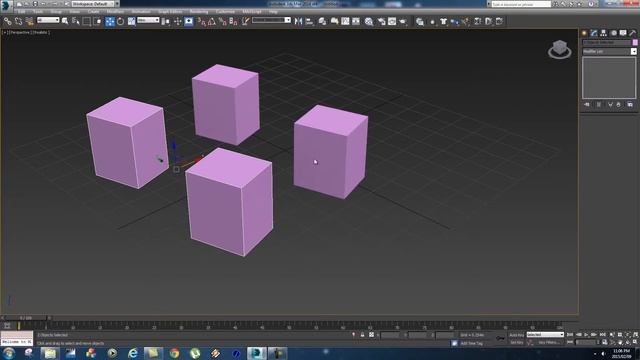Image resolution: width=640 pixels, height=360 pixels.
Task: Click the time slider handle
Action: (x=26, y=318)
